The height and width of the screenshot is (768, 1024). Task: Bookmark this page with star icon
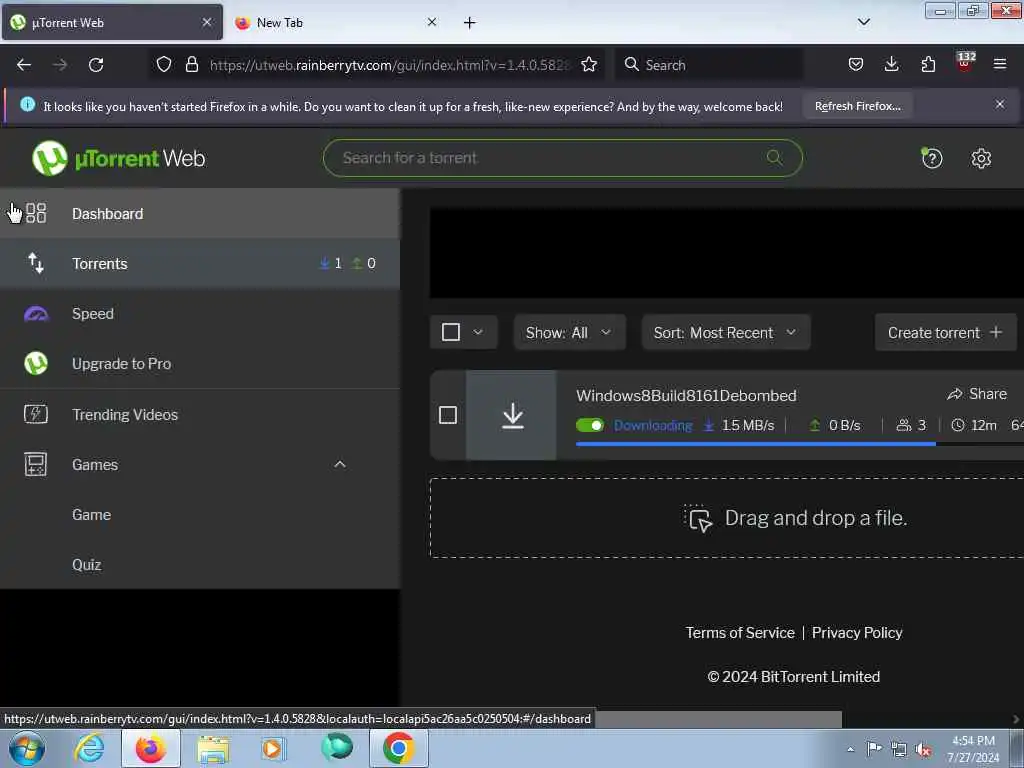[589, 64]
